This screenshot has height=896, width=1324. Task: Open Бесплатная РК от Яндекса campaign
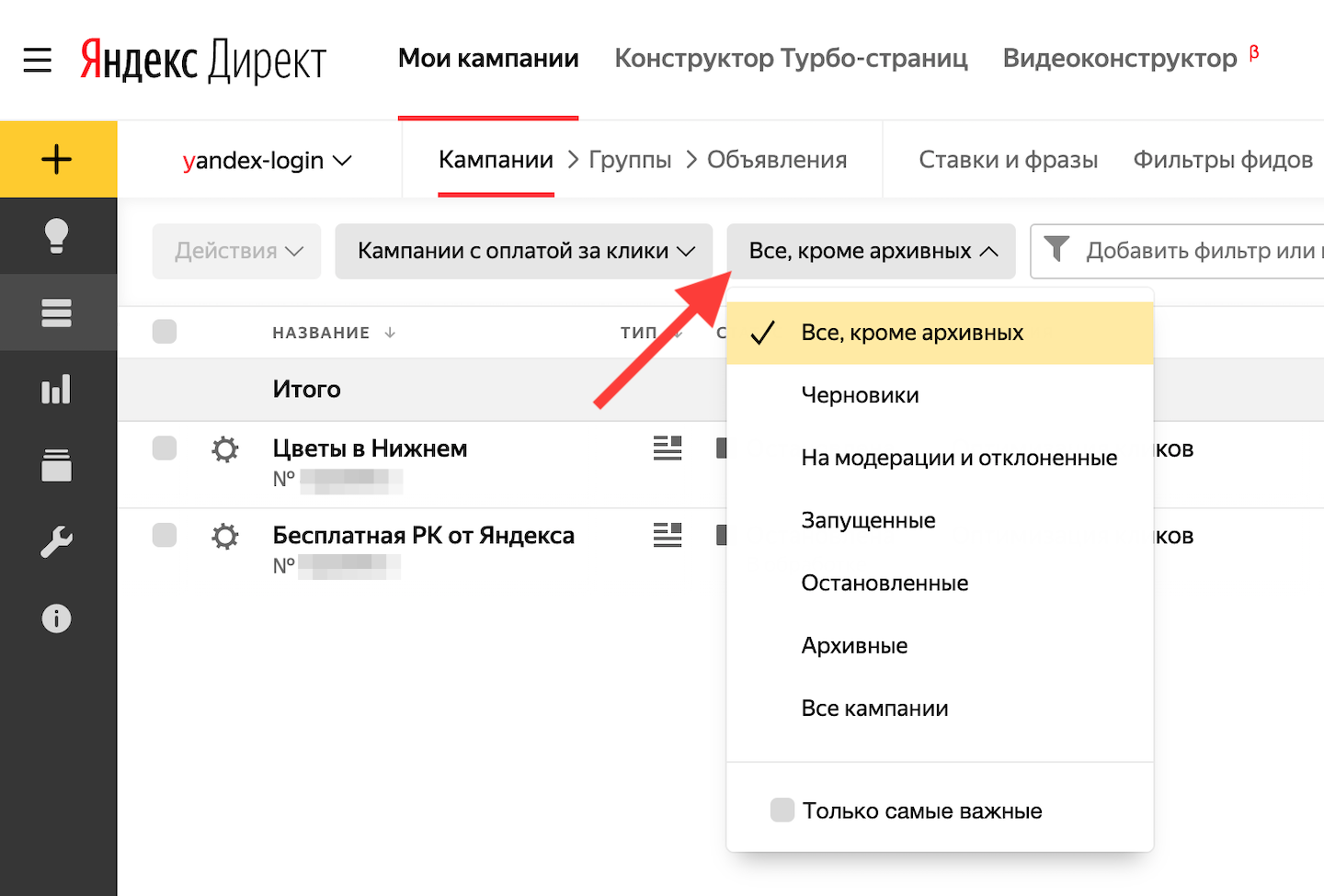point(423,535)
